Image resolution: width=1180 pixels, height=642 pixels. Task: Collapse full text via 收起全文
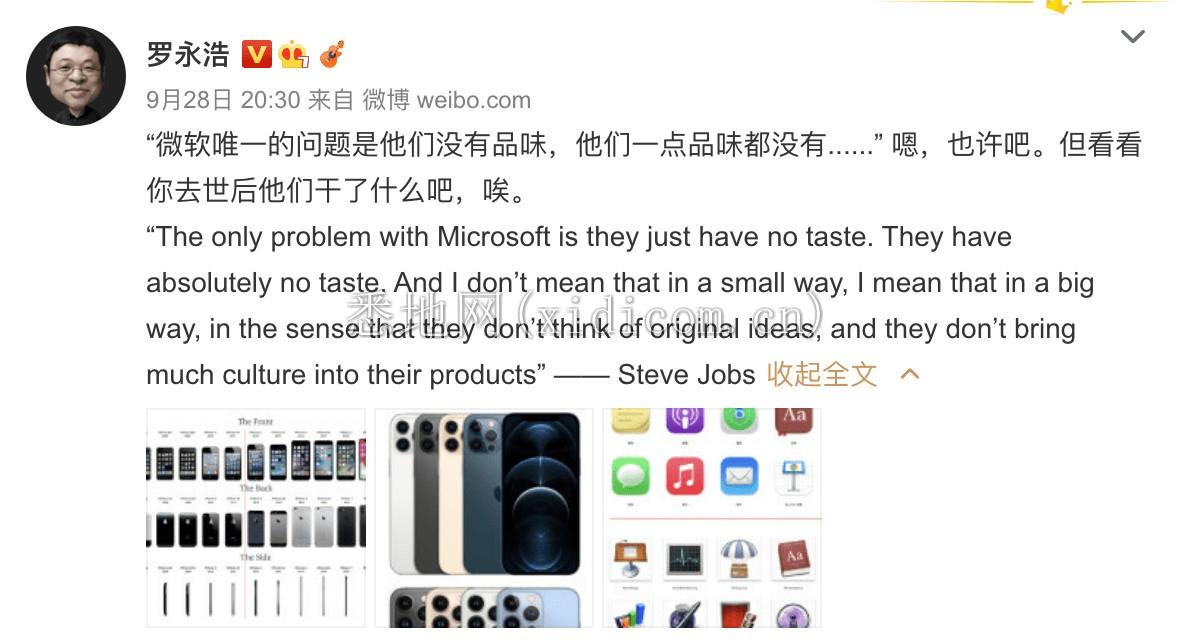tap(822, 374)
